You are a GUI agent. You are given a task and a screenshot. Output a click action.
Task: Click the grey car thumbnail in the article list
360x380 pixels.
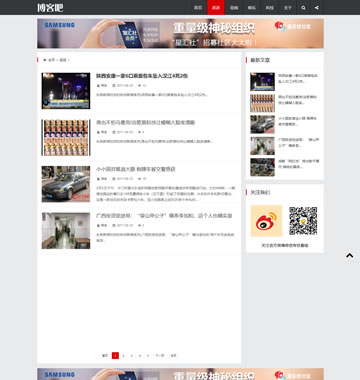coord(66,184)
